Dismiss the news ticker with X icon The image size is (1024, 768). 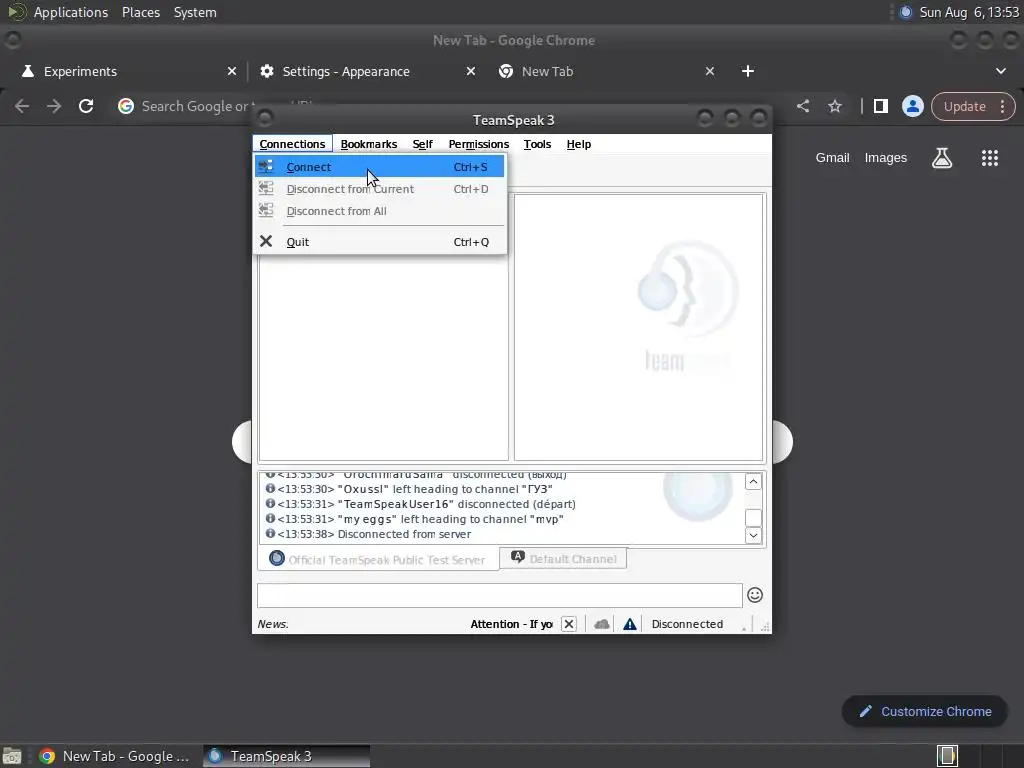pyautogui.click(x=569, y=624)
